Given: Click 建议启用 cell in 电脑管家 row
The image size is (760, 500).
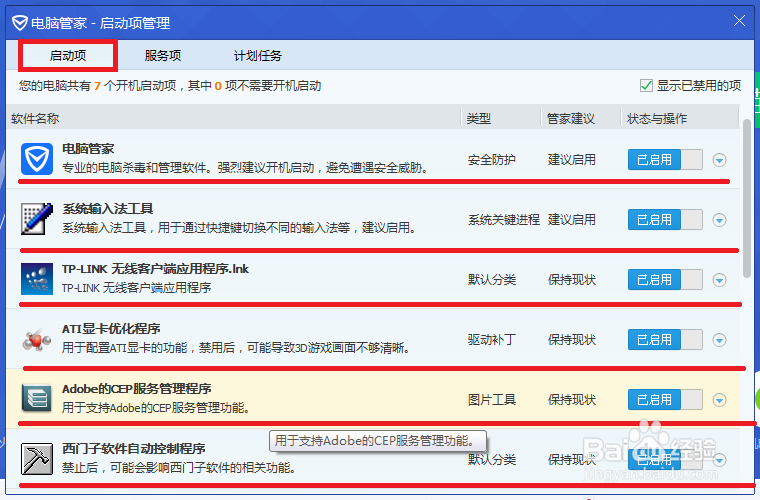Looking at the screenshot, I should point(571,159).
